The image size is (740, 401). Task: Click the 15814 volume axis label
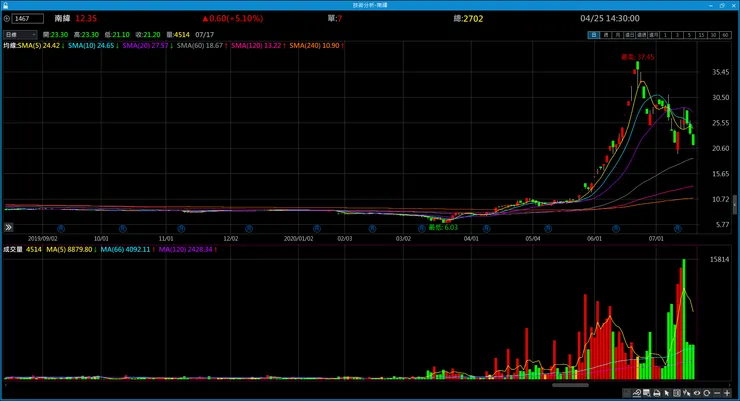[x=720, y=259]
